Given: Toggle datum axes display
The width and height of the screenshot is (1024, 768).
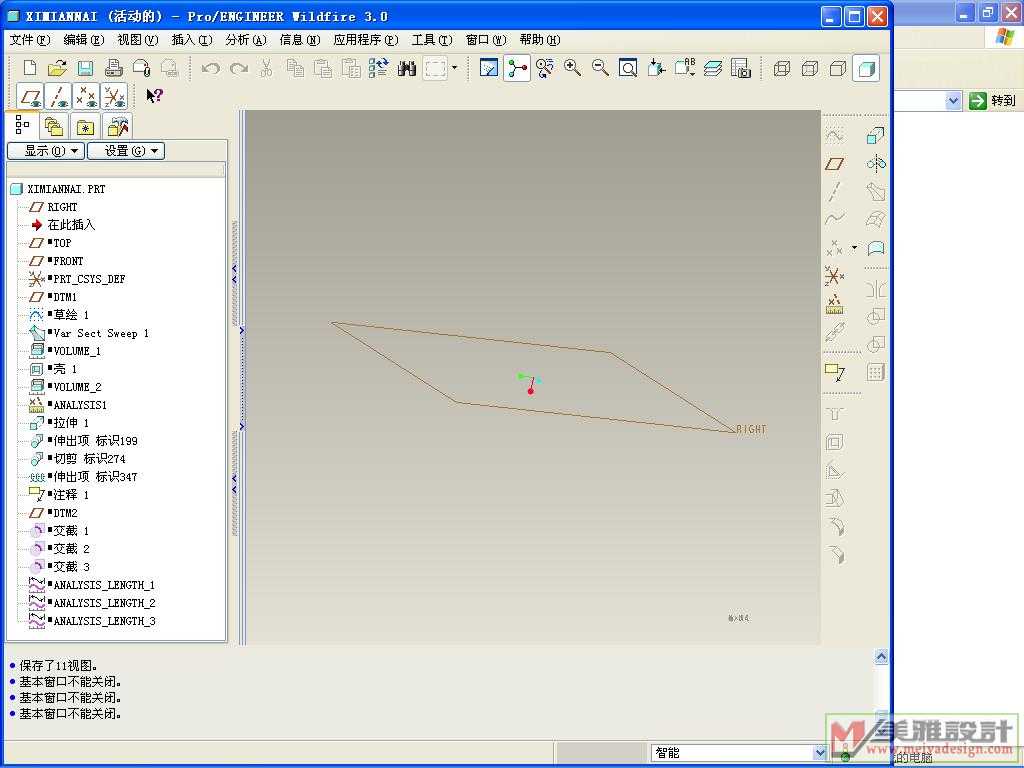Looking at the screenshot, I should 59,96.
